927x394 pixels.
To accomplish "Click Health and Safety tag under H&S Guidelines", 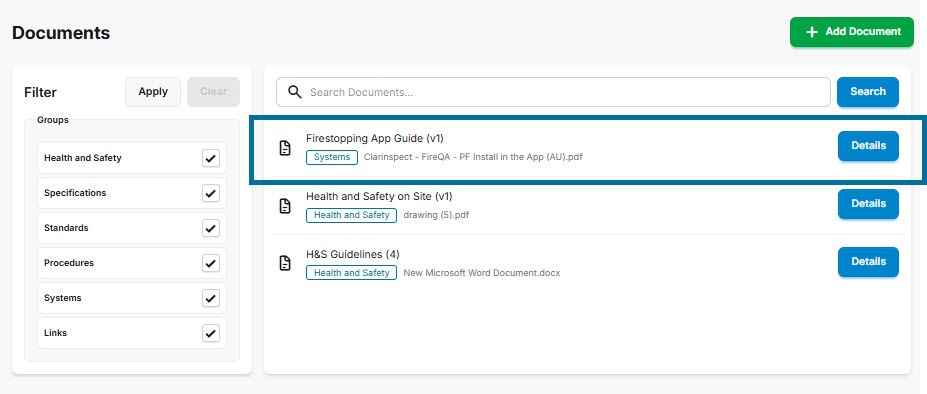I will [351, 273].
